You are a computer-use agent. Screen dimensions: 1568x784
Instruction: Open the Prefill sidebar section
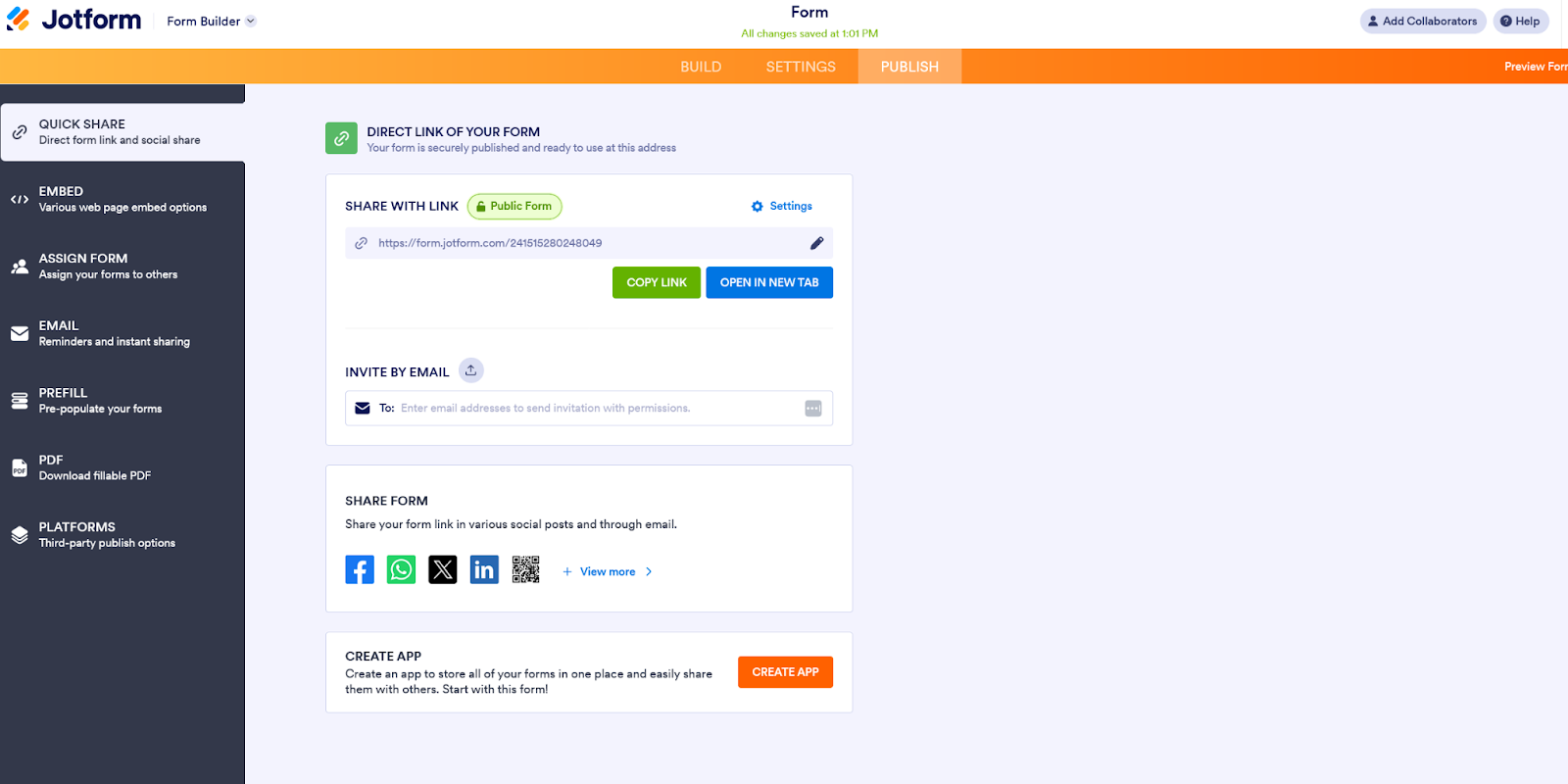coord(122,401)
